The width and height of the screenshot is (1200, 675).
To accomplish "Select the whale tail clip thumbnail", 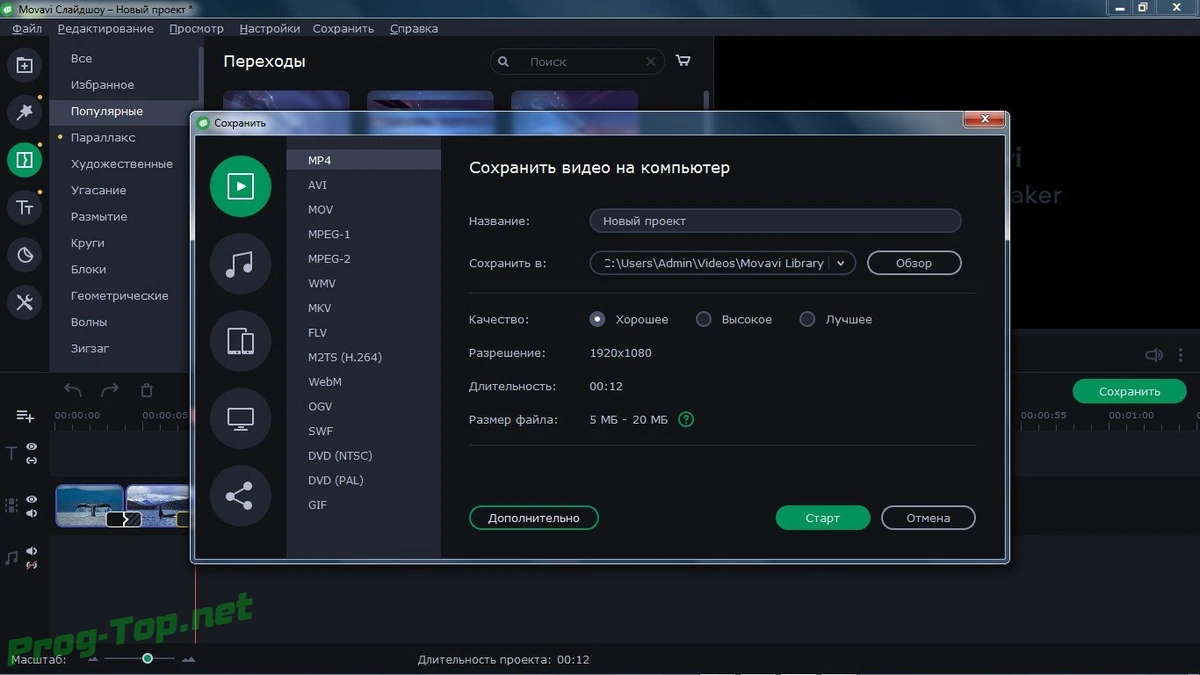I will pos(89,505).
